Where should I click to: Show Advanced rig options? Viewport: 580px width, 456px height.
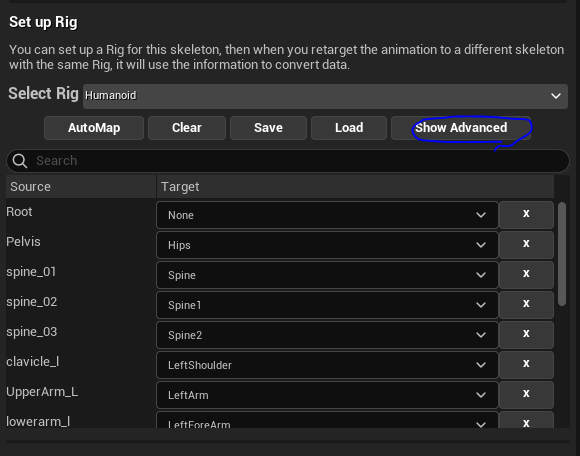[x=461, y=128]
